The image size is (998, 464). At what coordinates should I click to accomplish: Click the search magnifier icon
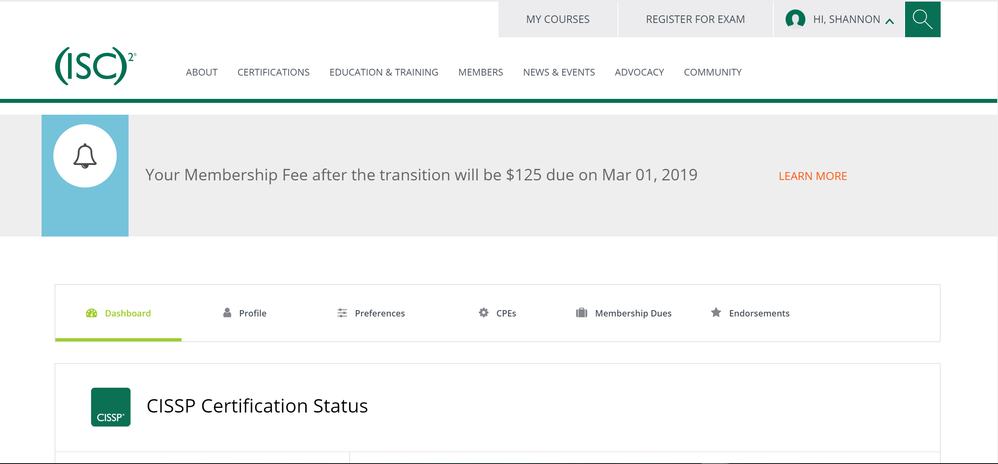[x=922, y=19]
